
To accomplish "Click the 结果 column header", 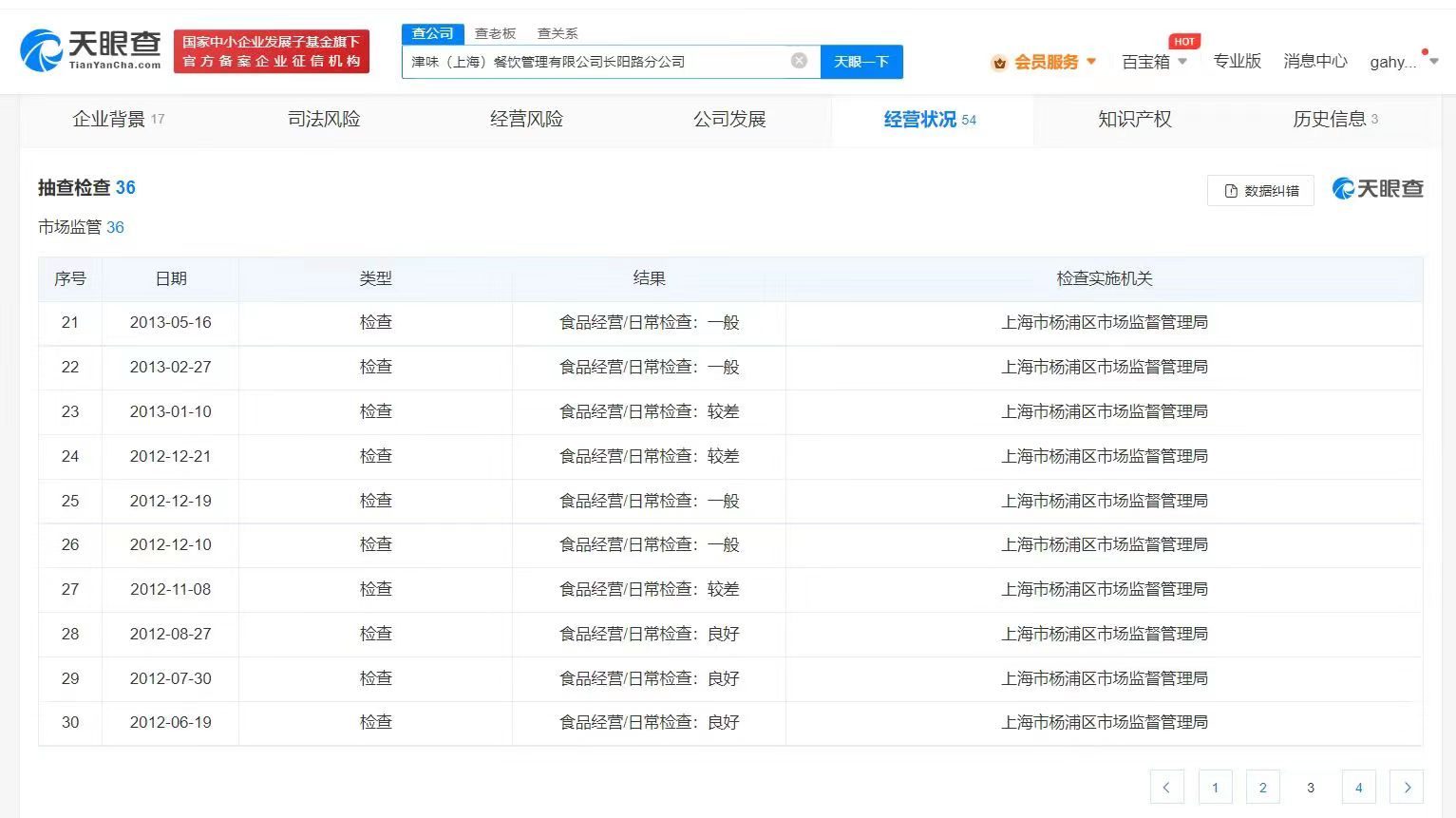I will tap(649, 278).
